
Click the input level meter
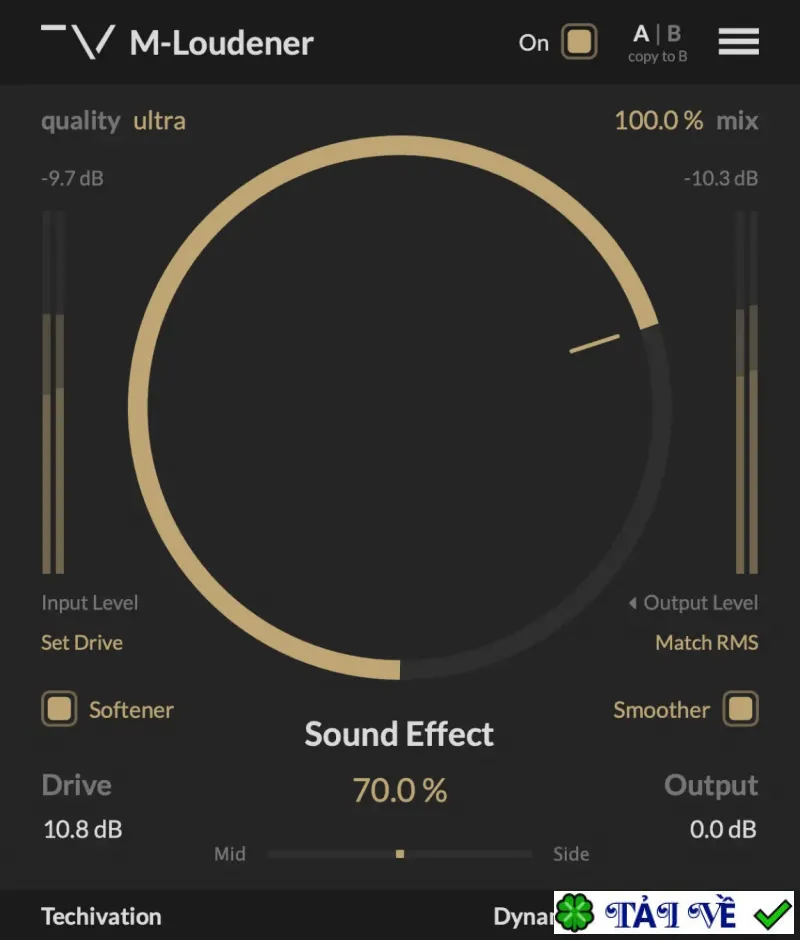click(x=53, y=392)
